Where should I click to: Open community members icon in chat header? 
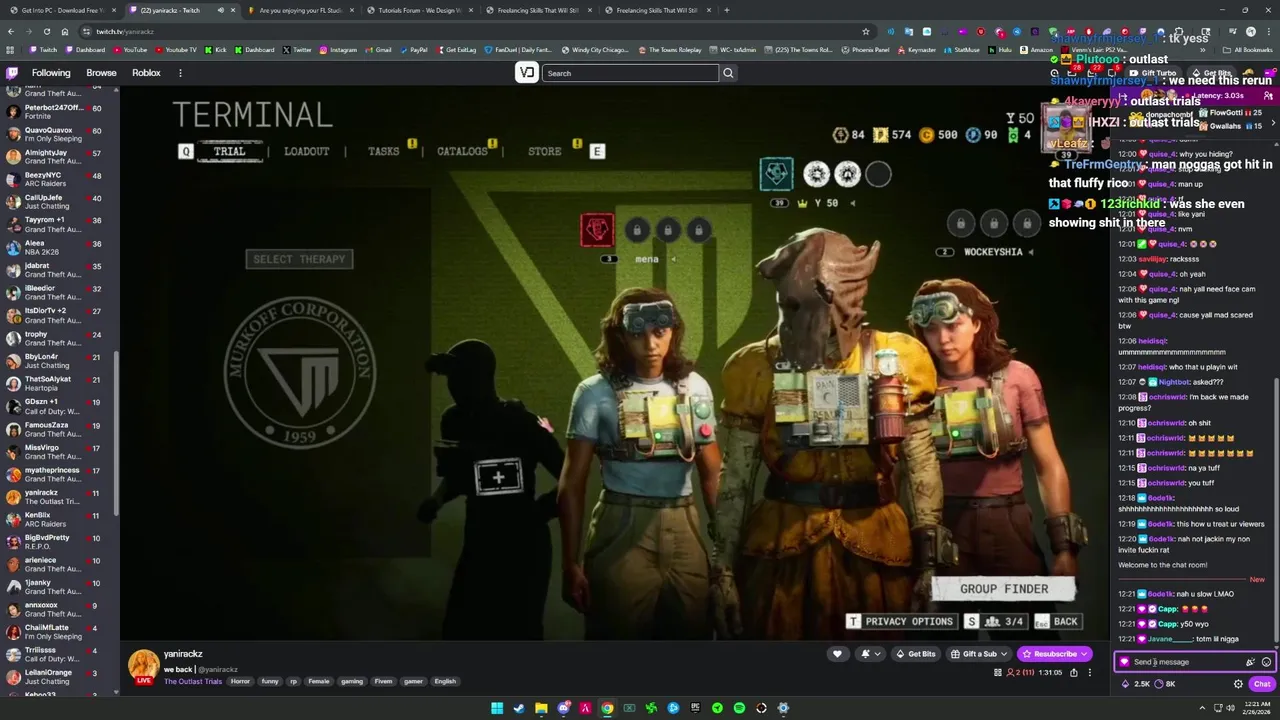(x=1268, y=95)
